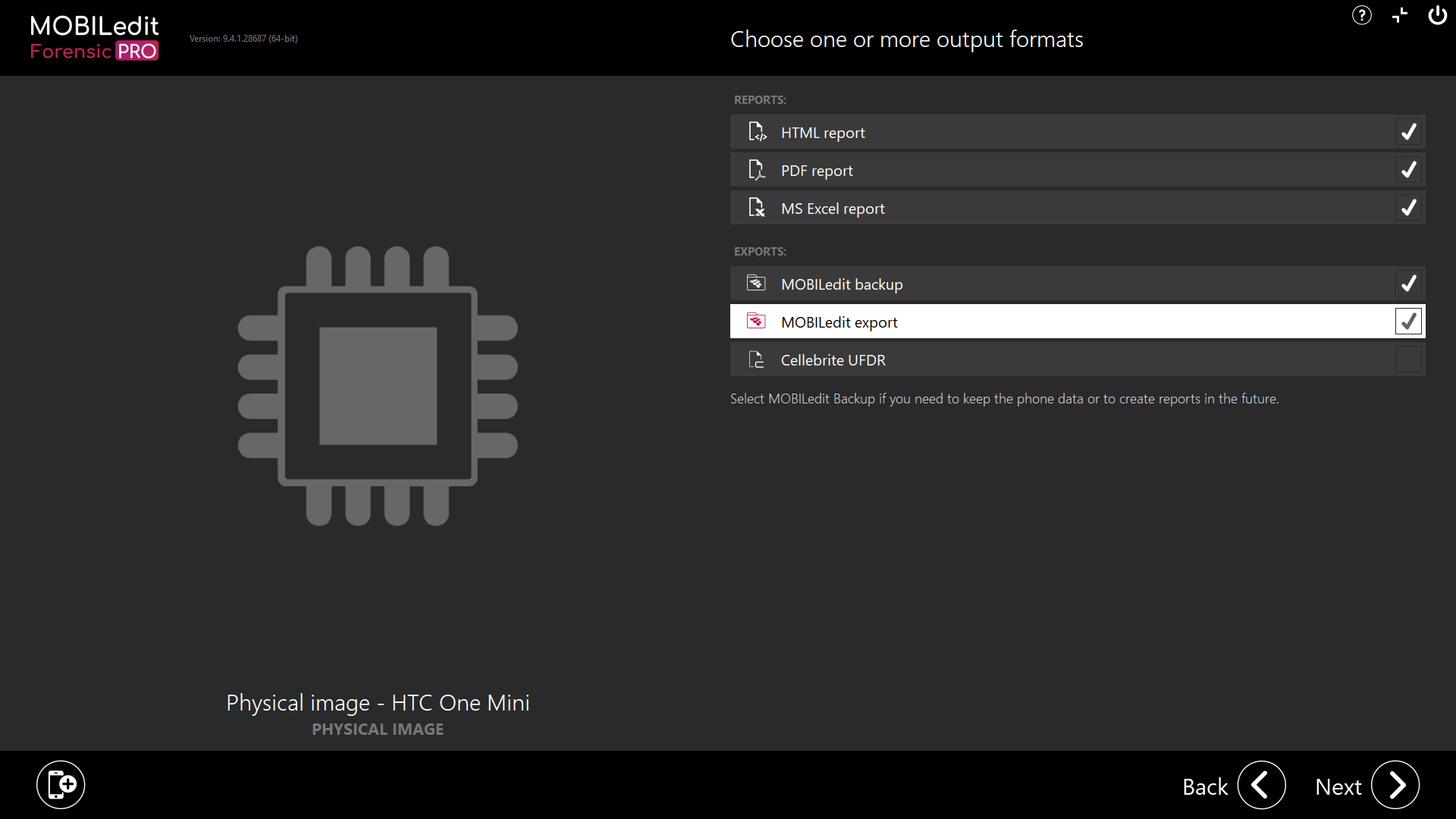Image resolution: width=1456 pixels, height=819 pixels.
Task: Click the HTML report file icon
Action: pos(757,132)
